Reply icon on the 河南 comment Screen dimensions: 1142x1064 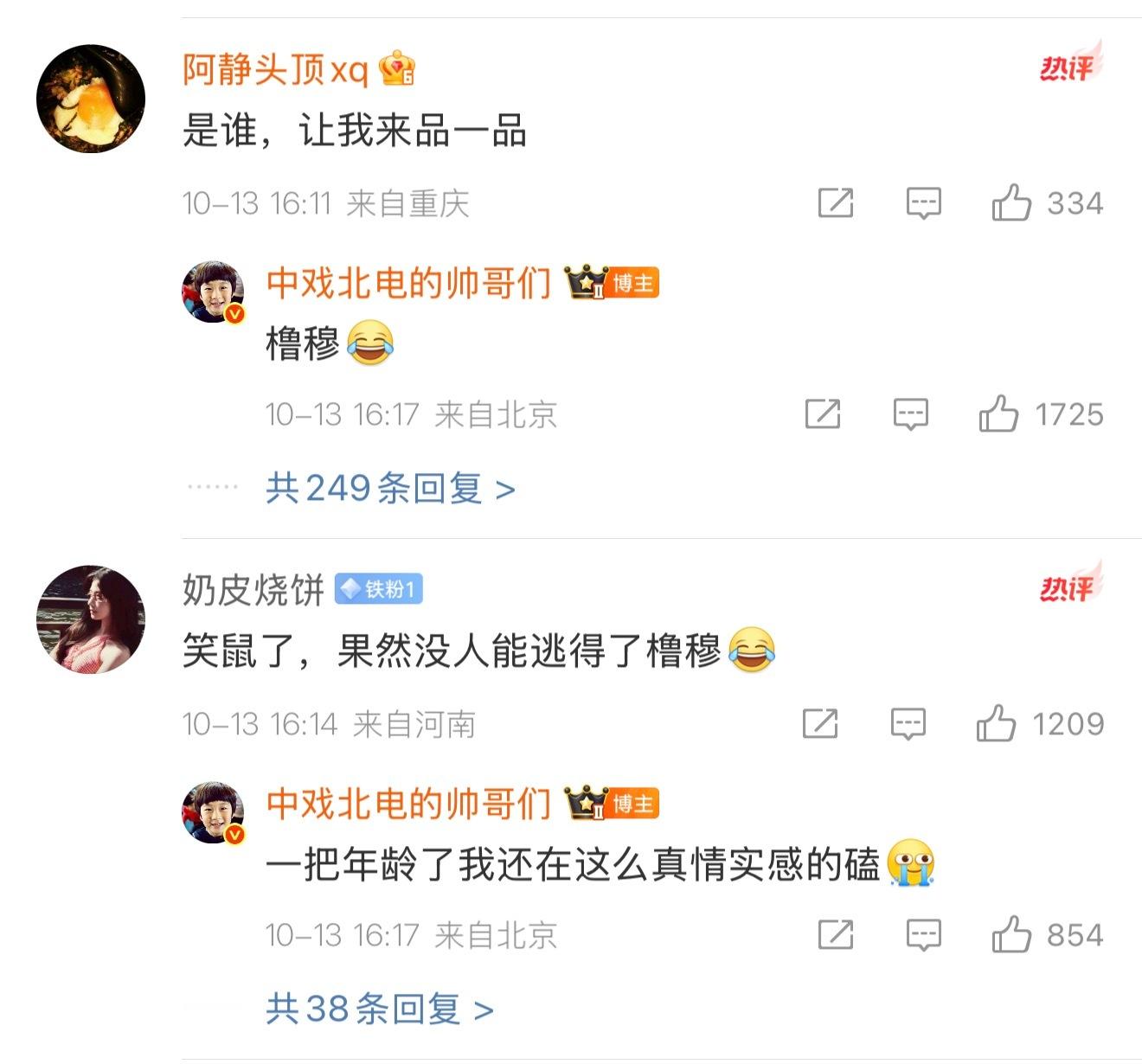[x=908, y=723]
